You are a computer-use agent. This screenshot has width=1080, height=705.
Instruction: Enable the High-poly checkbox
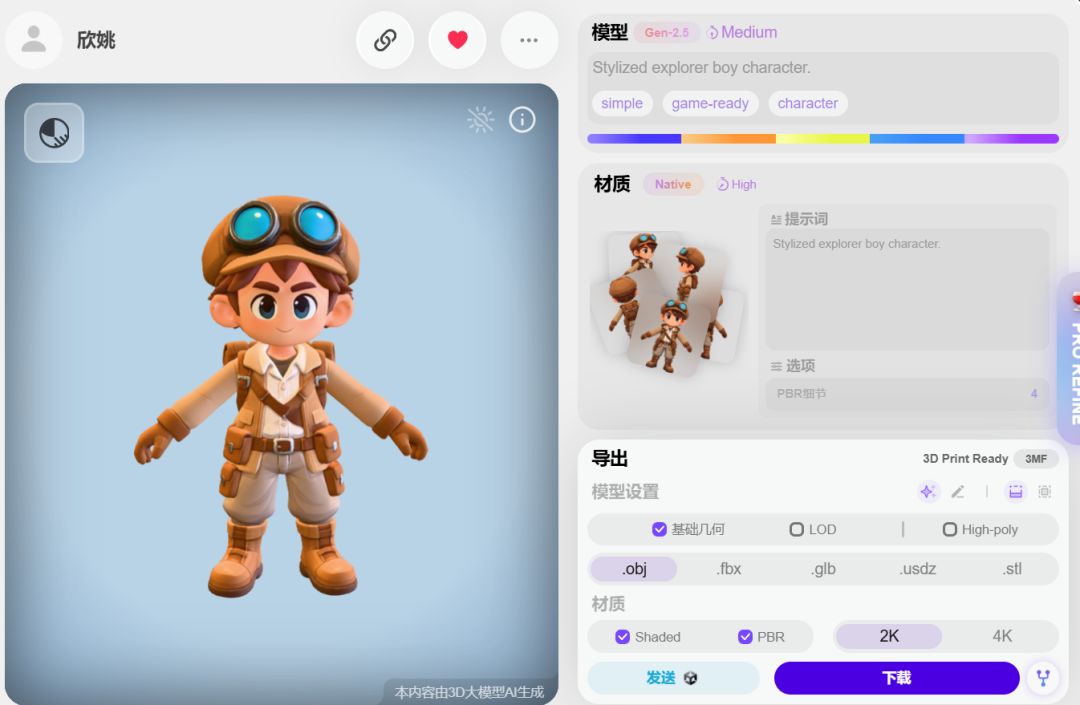pos(949,529)
